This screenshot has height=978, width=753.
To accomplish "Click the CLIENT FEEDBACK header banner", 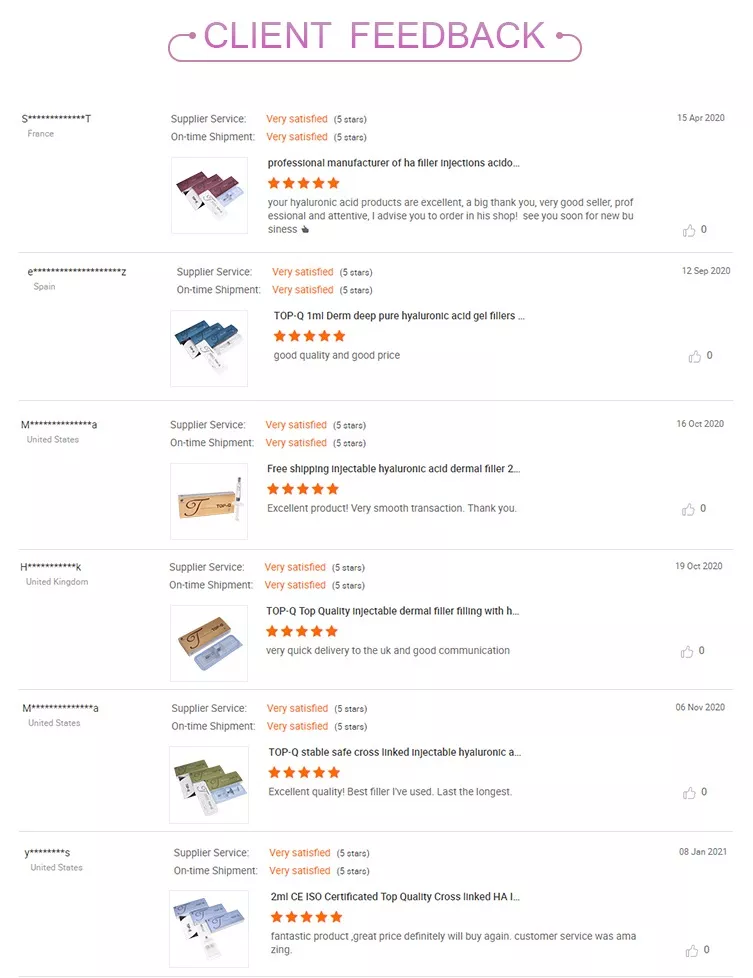I will [x=375, y=39].
